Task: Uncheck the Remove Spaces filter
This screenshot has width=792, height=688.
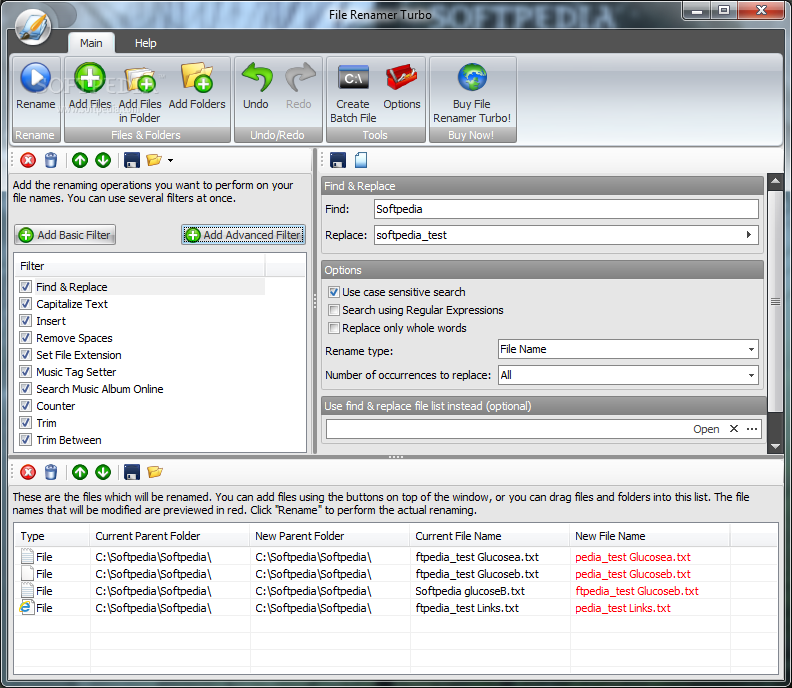Action: (x=25, y=338)
